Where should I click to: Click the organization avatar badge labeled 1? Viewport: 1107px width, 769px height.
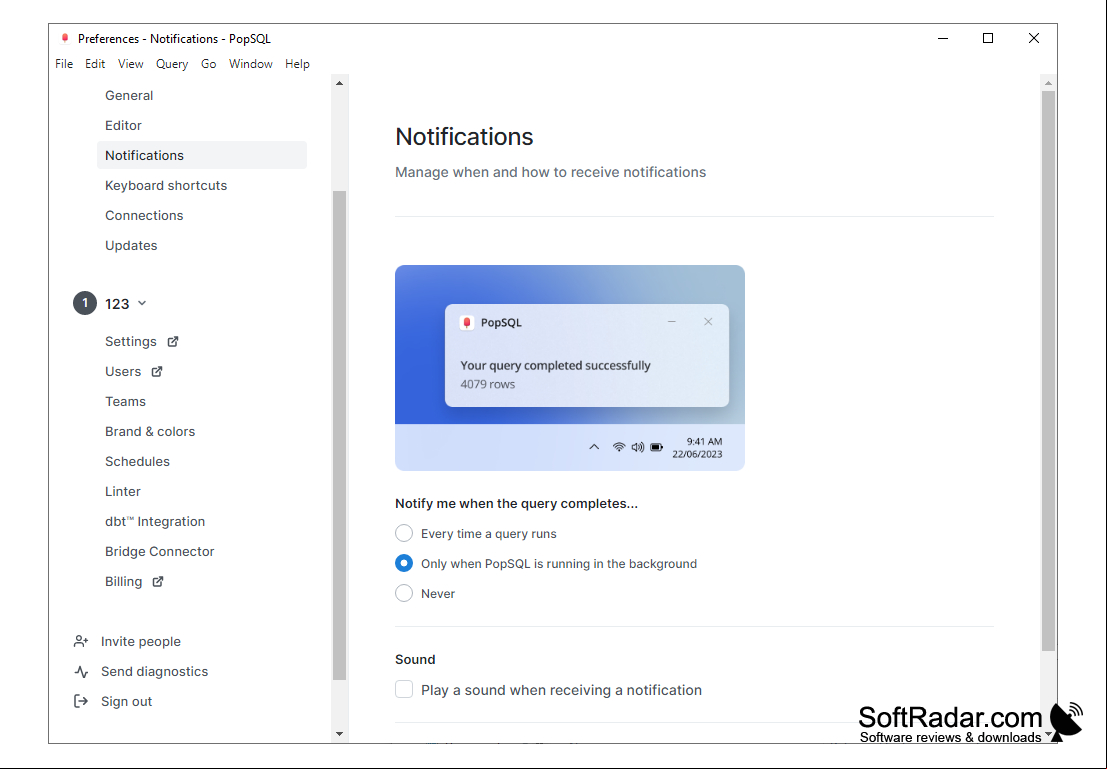coord(85,303)
